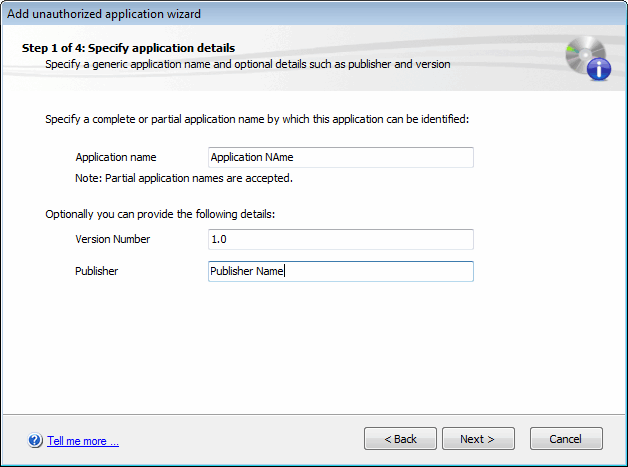Viewport: 628px width, 467px height.
Task: Go back with the '< Back' button
Action: (x=400, y=439)
